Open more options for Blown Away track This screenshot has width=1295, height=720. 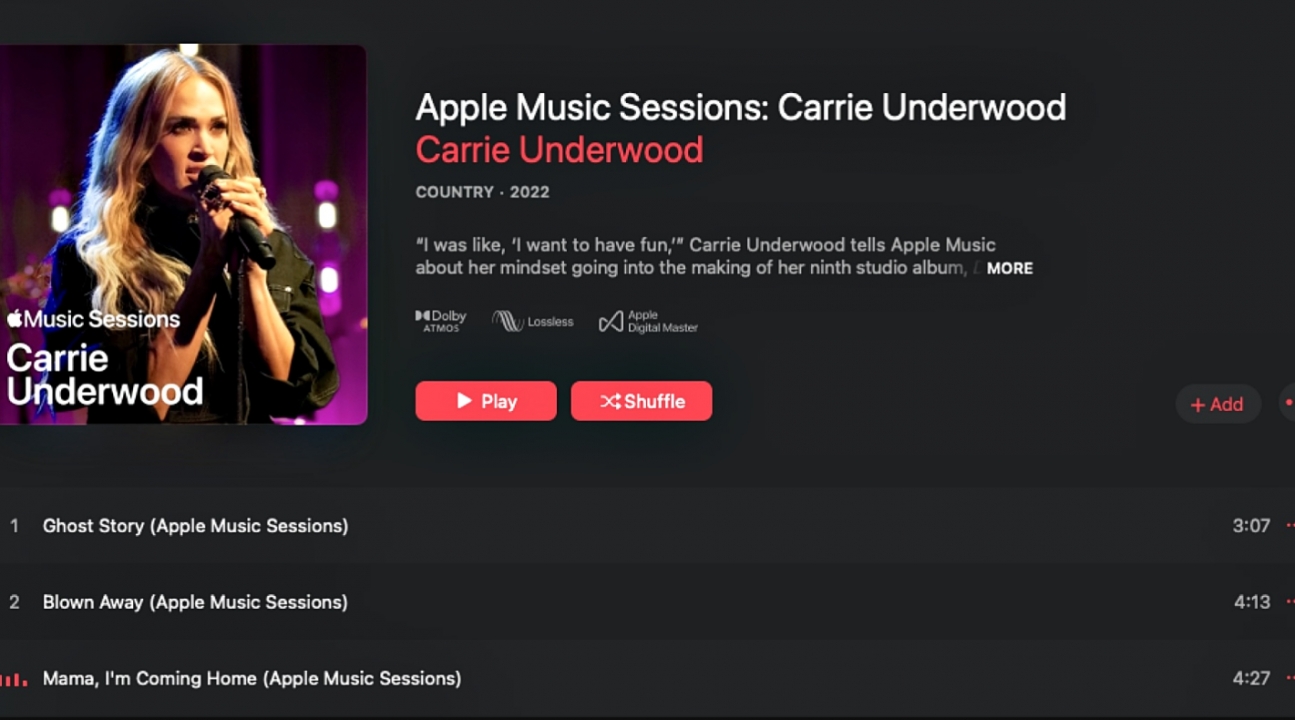pos(1290,602)
